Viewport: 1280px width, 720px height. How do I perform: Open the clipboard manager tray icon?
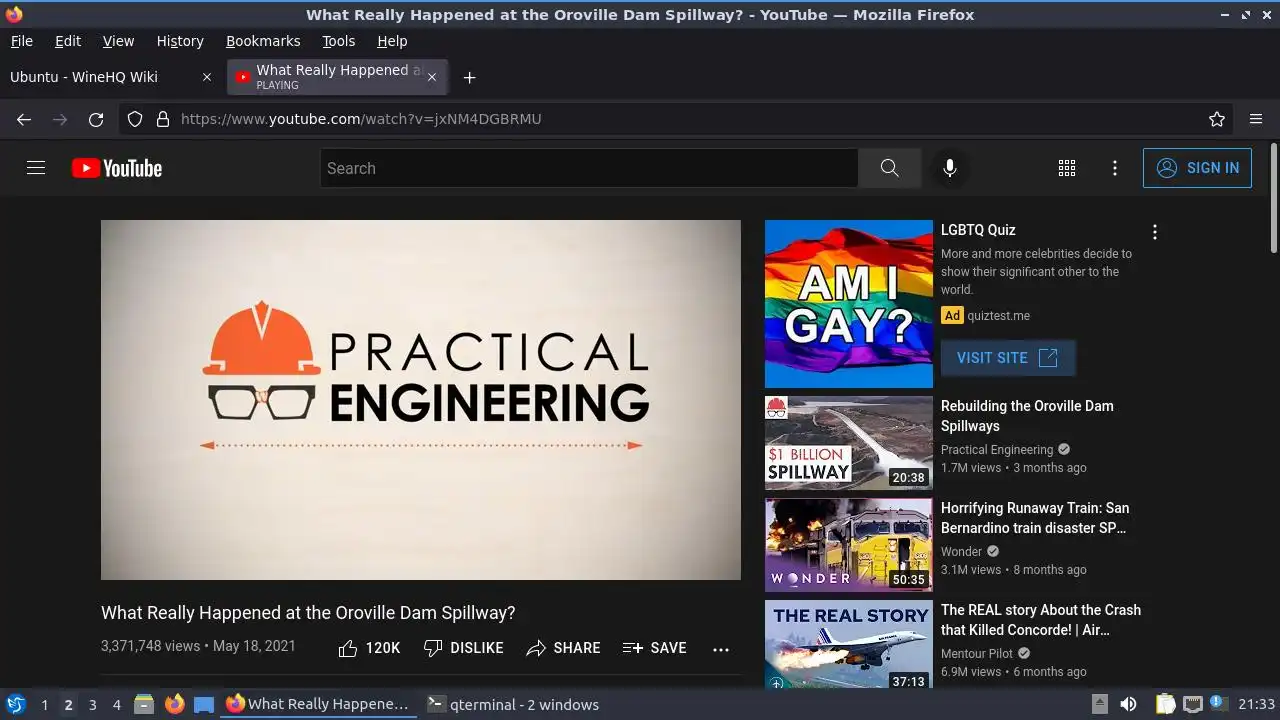(x=1166, y=704)
